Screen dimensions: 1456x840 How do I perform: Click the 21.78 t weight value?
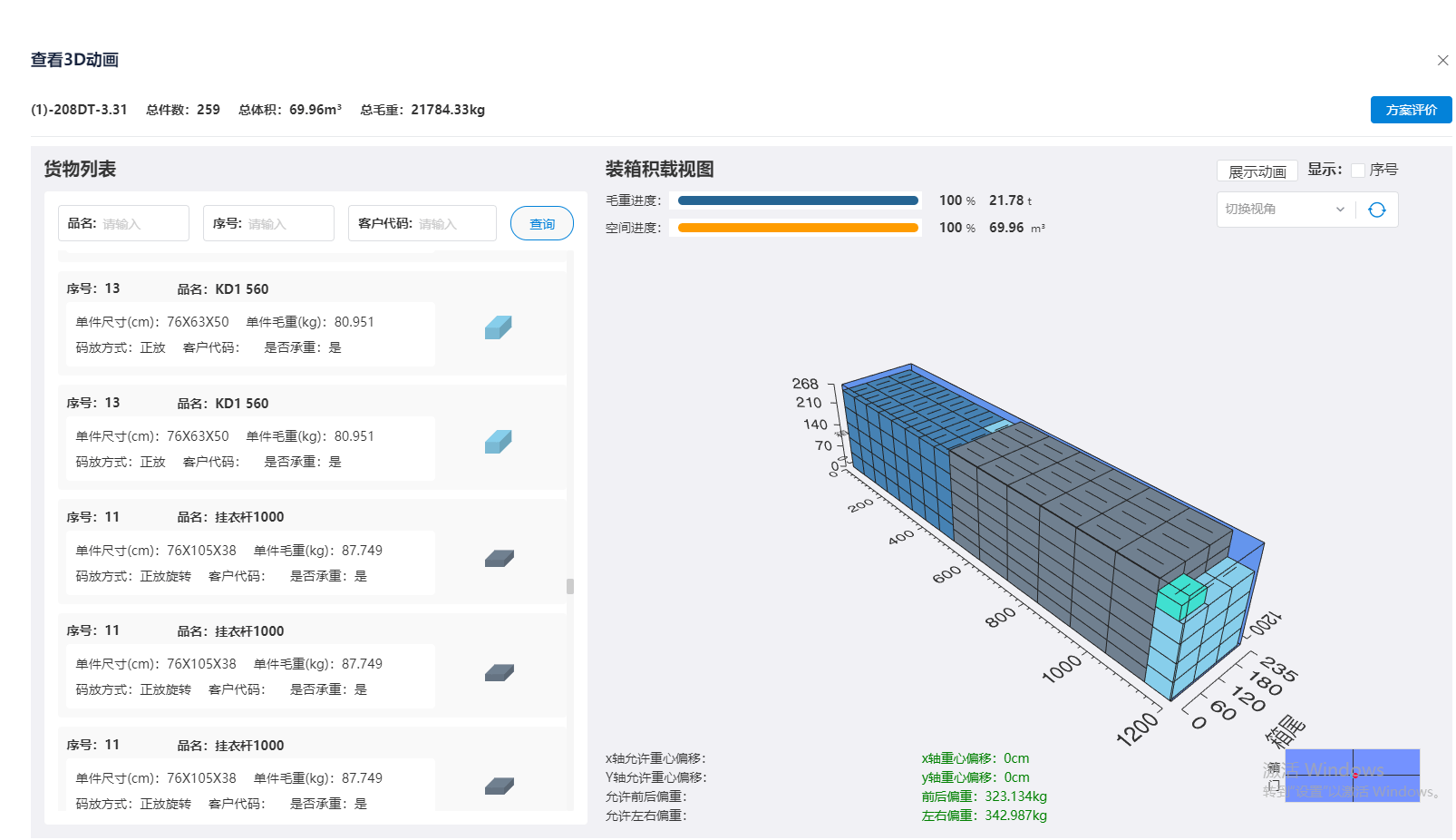tap(1010, 200)
